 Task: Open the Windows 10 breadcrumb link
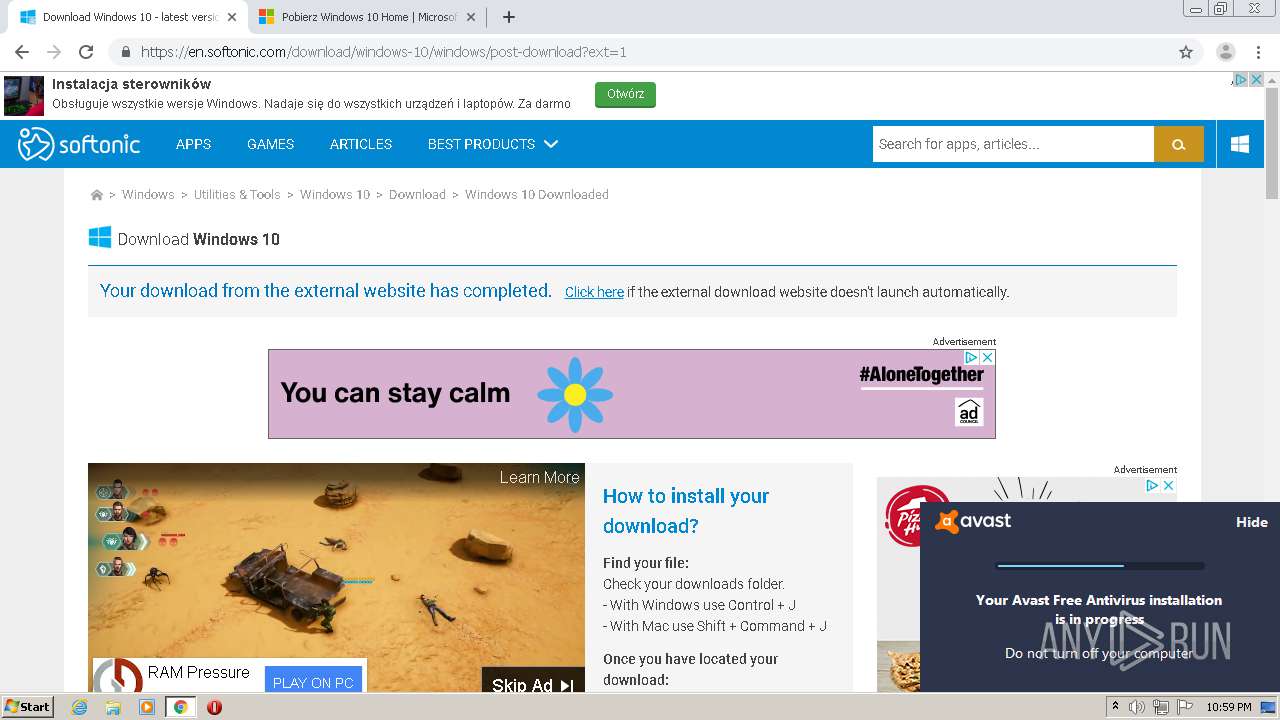(x=335, y=195)
